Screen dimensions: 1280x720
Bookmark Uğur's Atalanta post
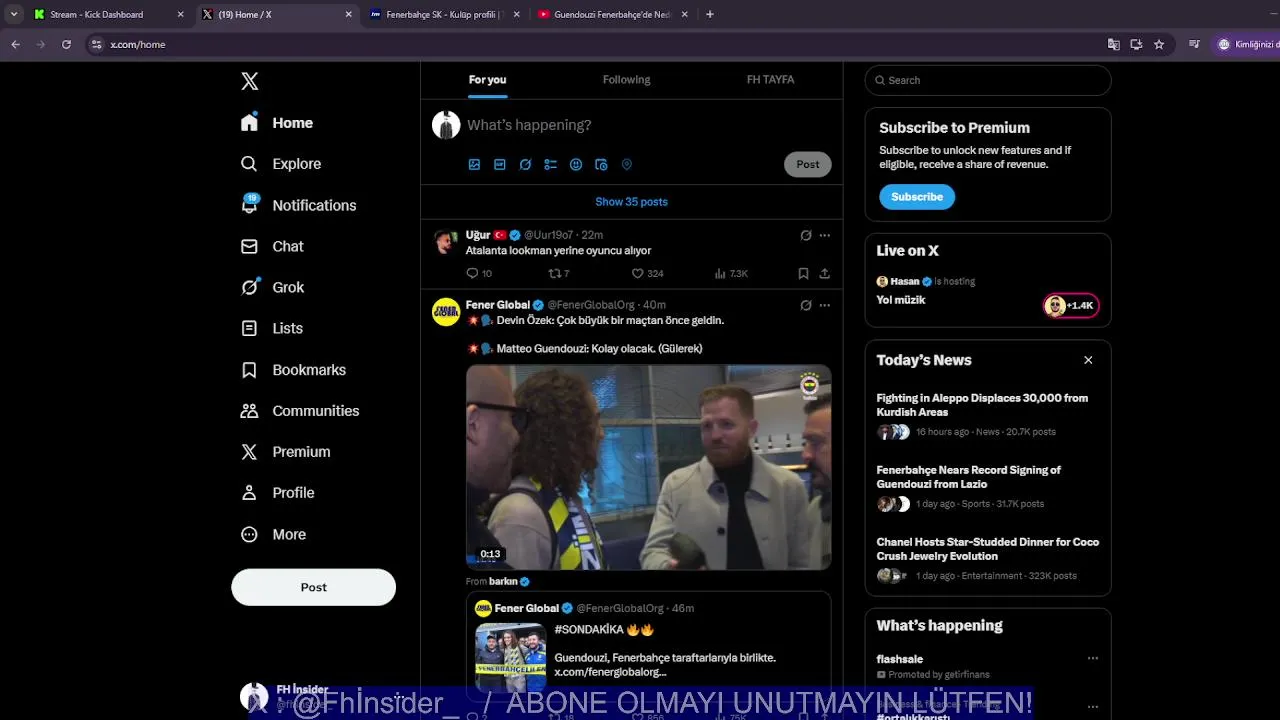point(803,273)
